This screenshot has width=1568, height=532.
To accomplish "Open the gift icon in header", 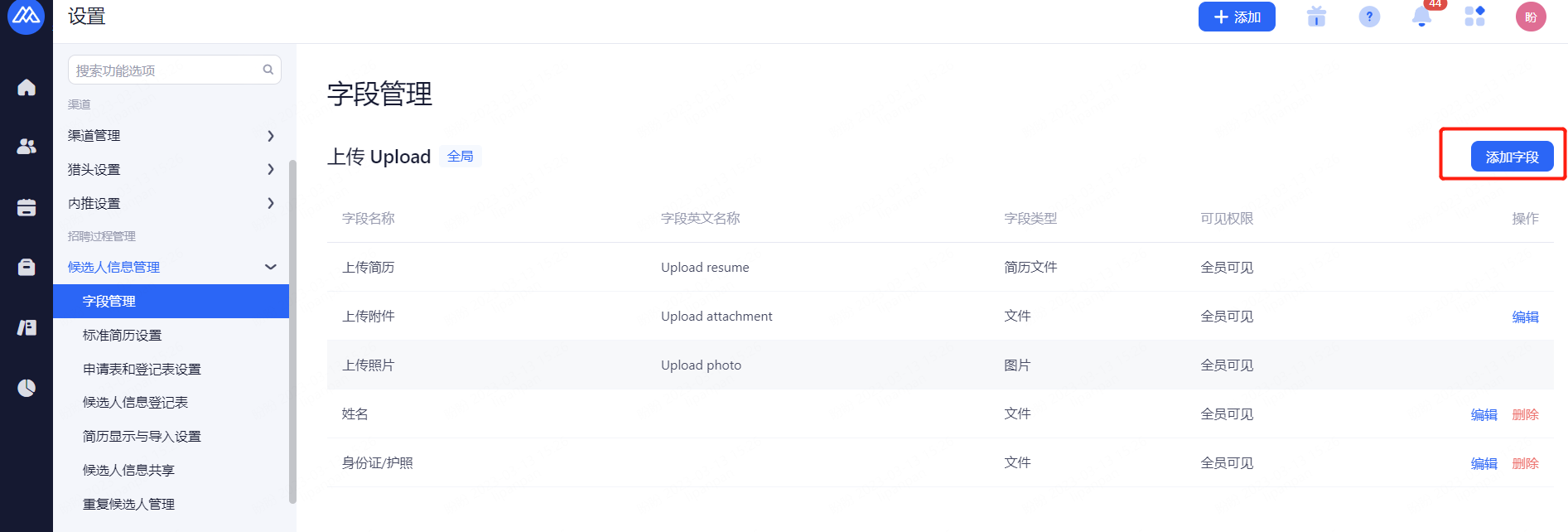I will coord(1316,17).
